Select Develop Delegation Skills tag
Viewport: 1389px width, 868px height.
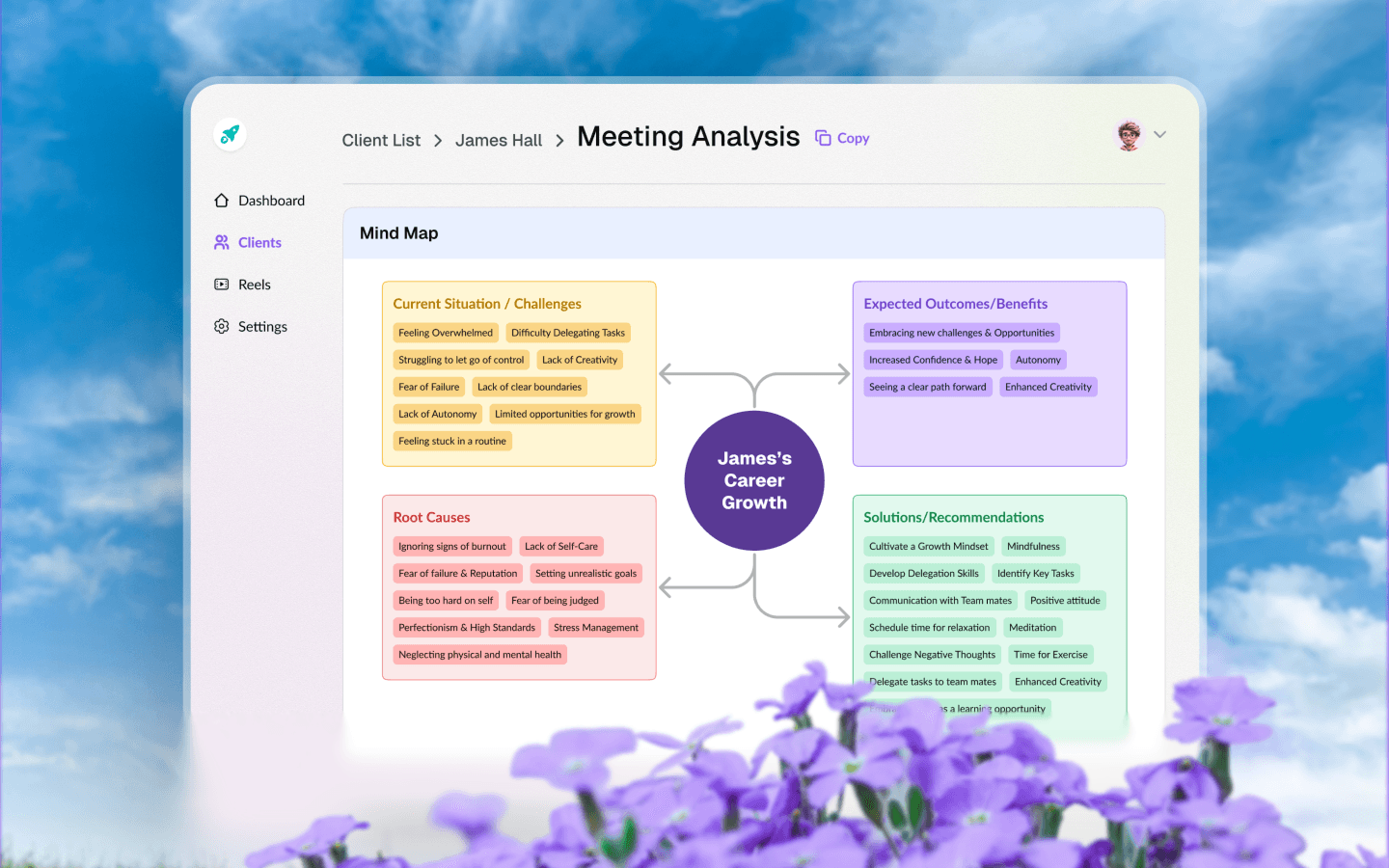coord(924,574)
